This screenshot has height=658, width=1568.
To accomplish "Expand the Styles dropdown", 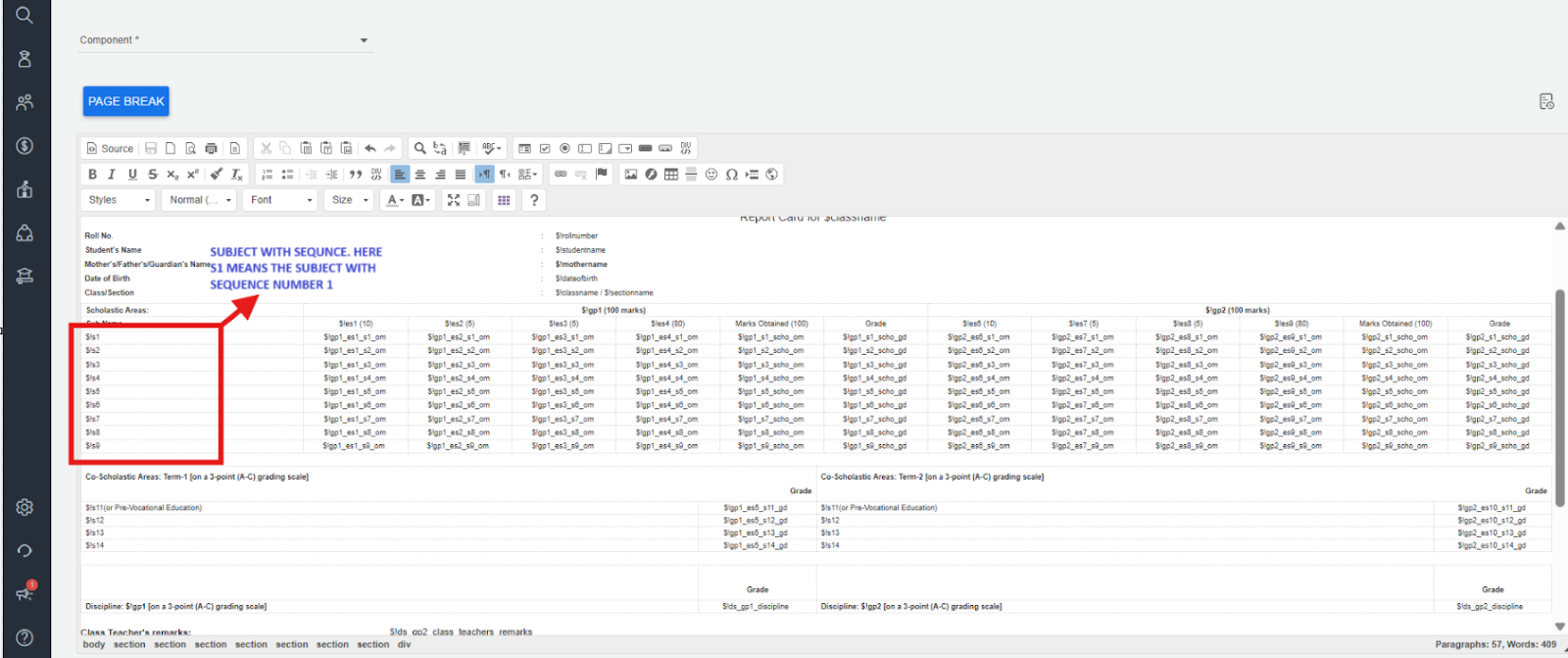I will click(x=120, y=200).
